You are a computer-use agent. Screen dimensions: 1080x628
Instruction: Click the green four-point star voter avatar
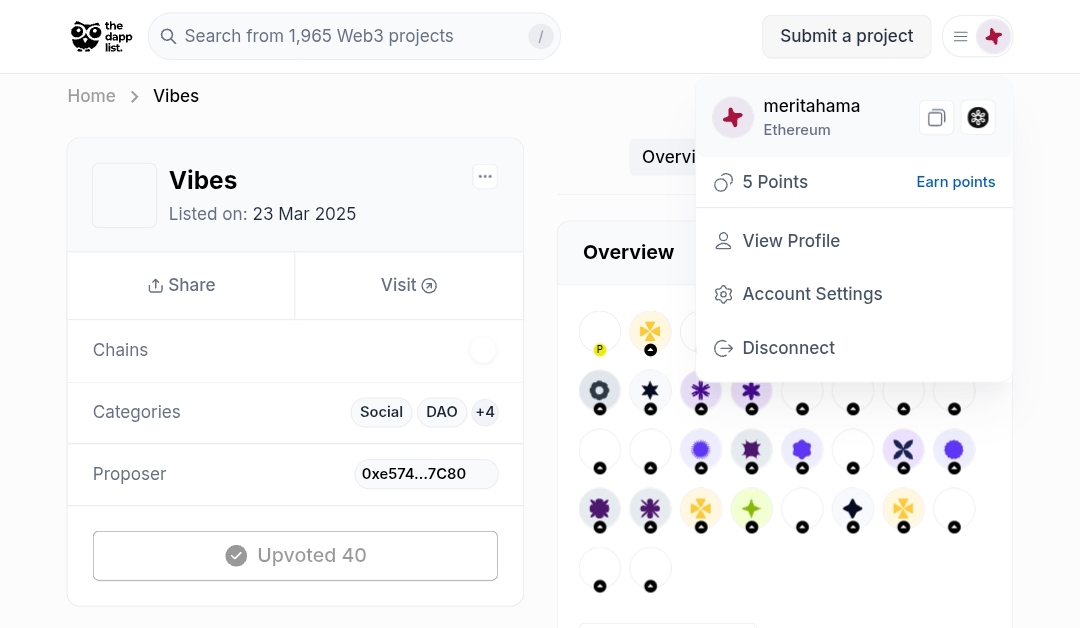coord(751,510)
